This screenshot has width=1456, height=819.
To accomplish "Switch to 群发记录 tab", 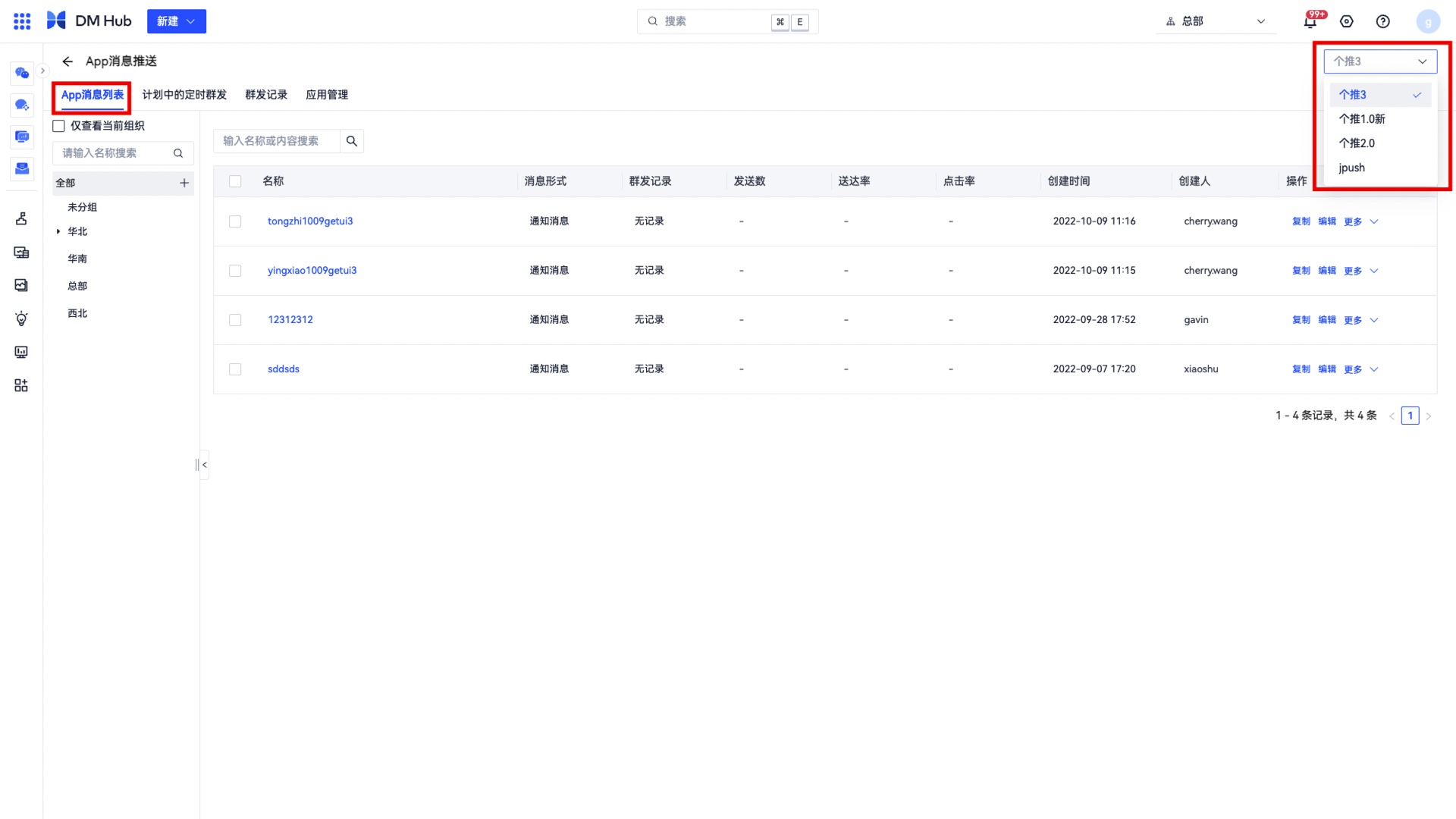I will (x=266, y=95).
